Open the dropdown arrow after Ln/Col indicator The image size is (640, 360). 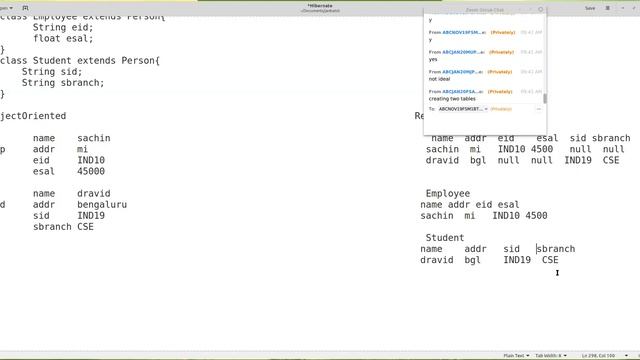point(626,356)
